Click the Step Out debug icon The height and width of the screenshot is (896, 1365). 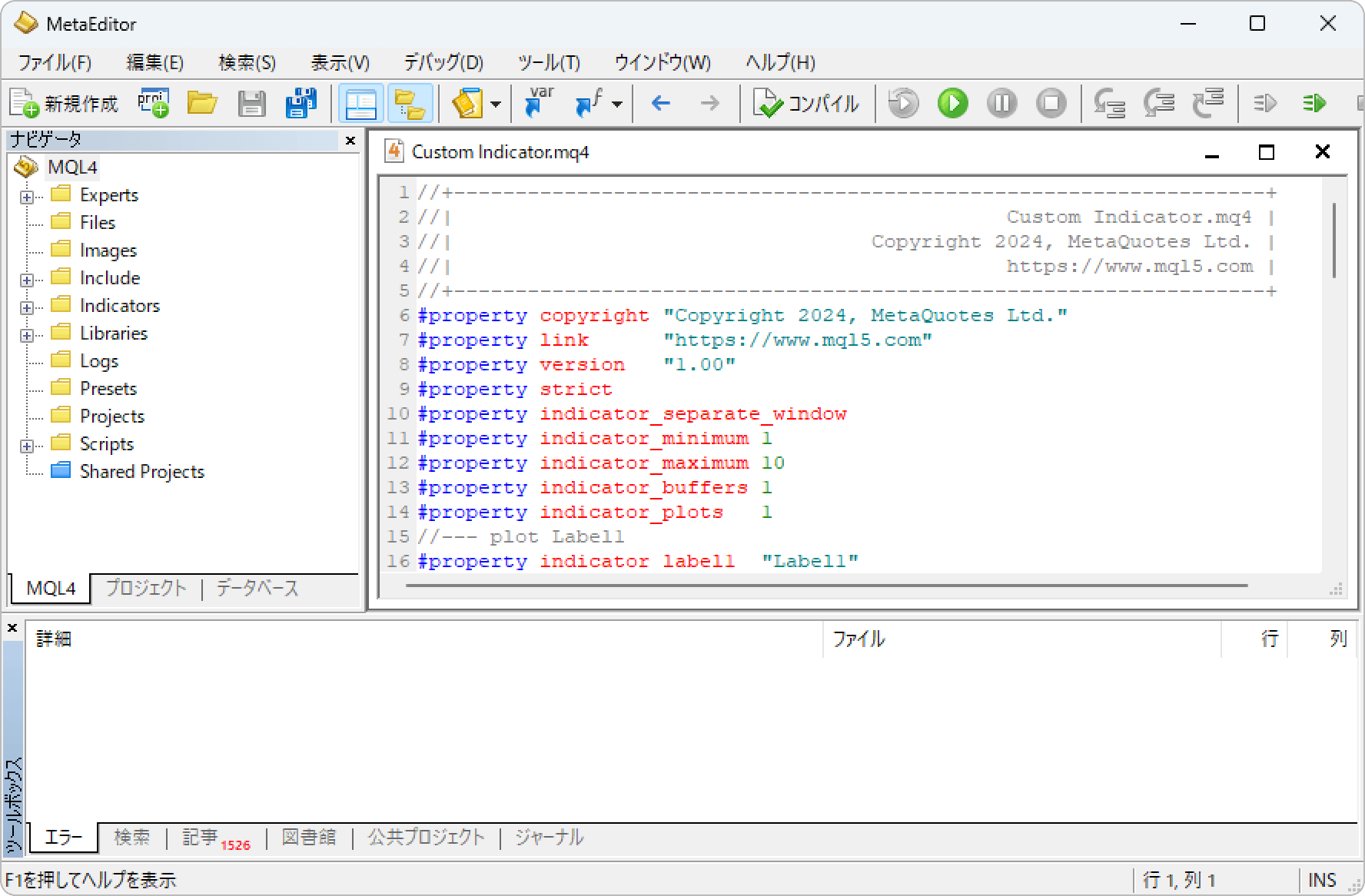pyautogui.click(x=1207, y=103)
